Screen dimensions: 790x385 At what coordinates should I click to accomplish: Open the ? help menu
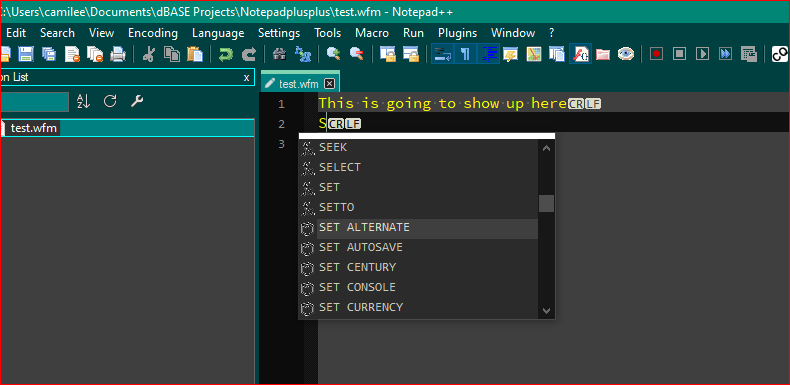[552, 33]
